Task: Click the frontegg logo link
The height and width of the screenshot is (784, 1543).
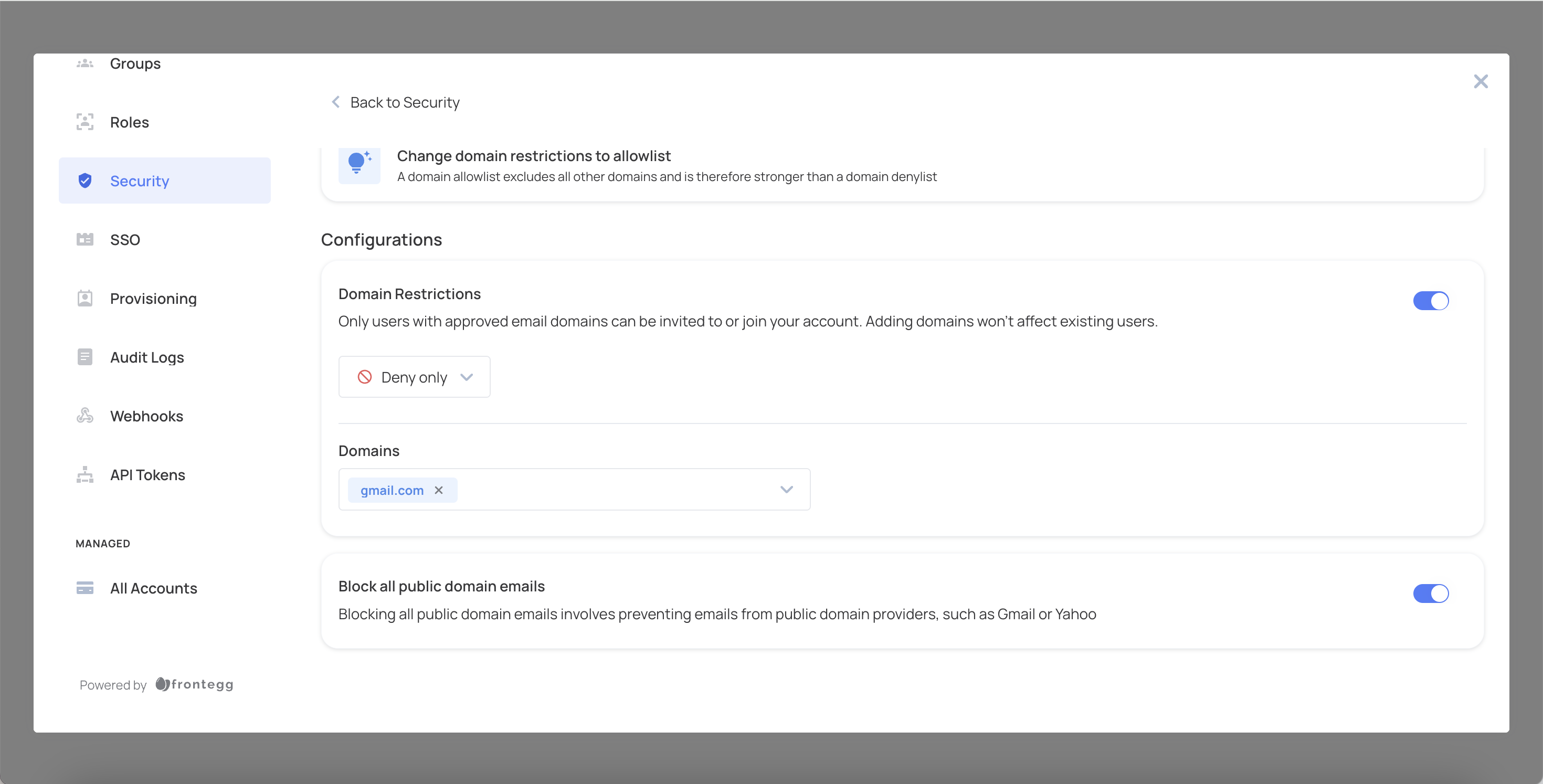Action: [195, 685]
